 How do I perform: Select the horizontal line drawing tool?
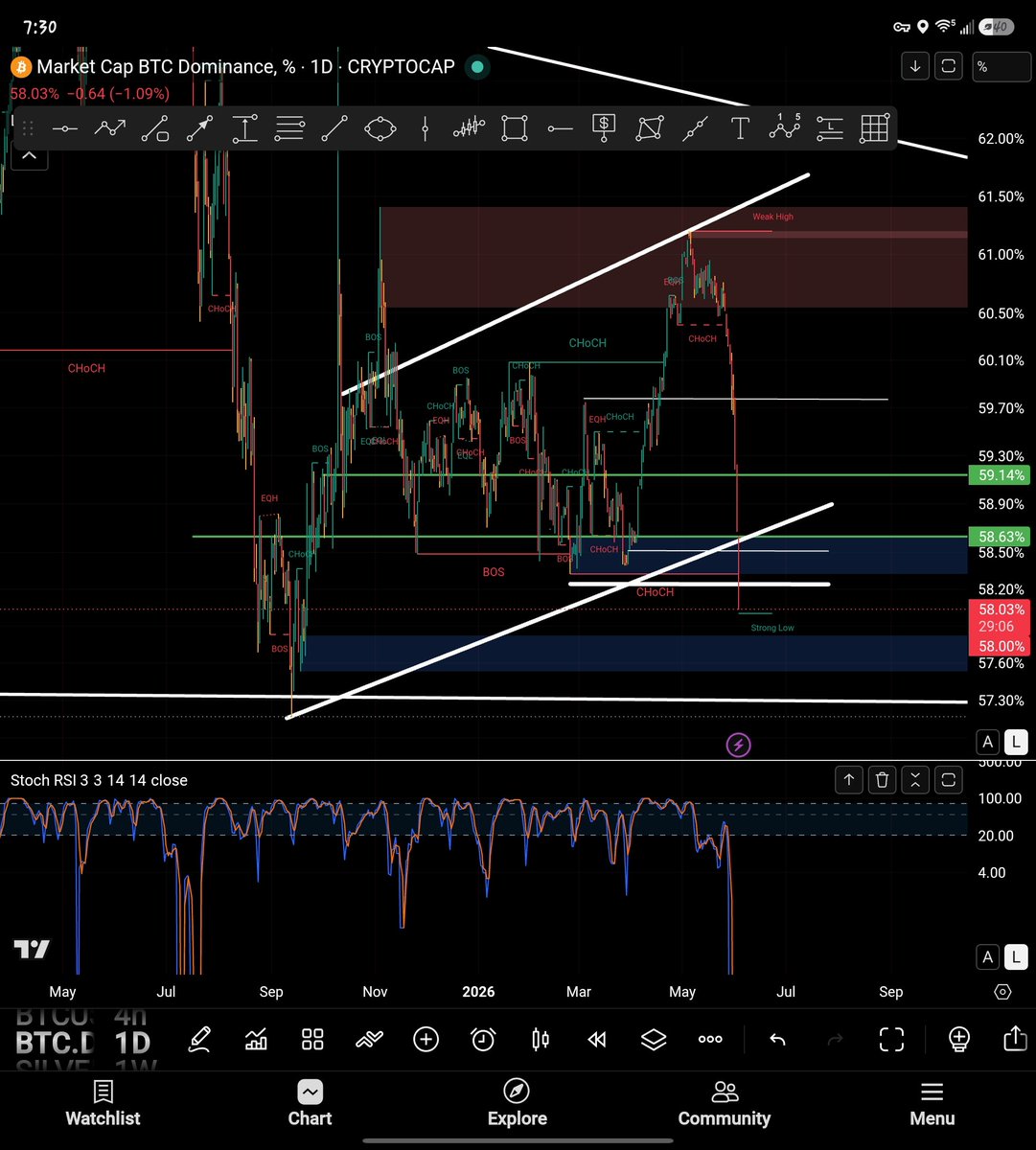tap(64, 128)
